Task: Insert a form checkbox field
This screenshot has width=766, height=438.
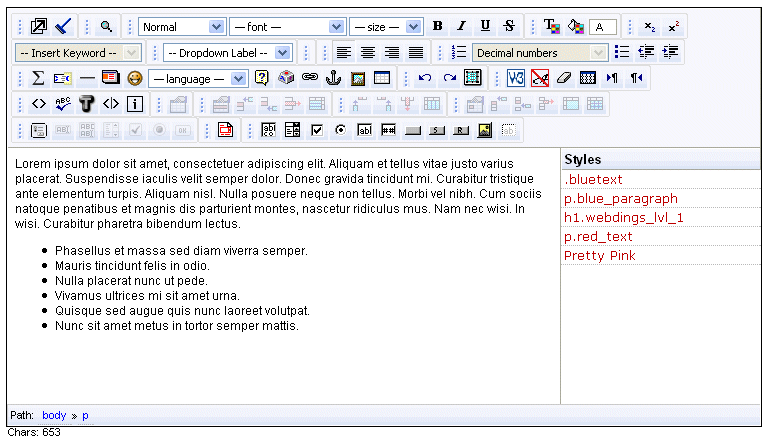Action: click(317, 130)
